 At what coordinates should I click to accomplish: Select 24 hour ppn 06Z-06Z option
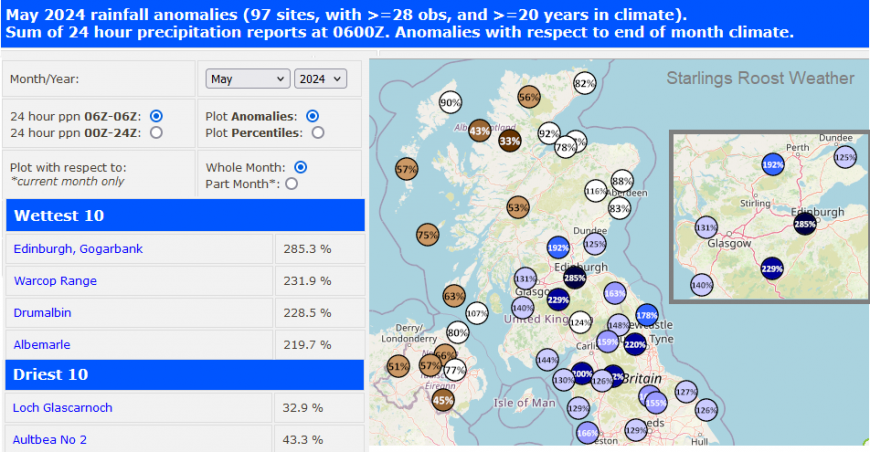pyautogui.click(x=156, y=116)
